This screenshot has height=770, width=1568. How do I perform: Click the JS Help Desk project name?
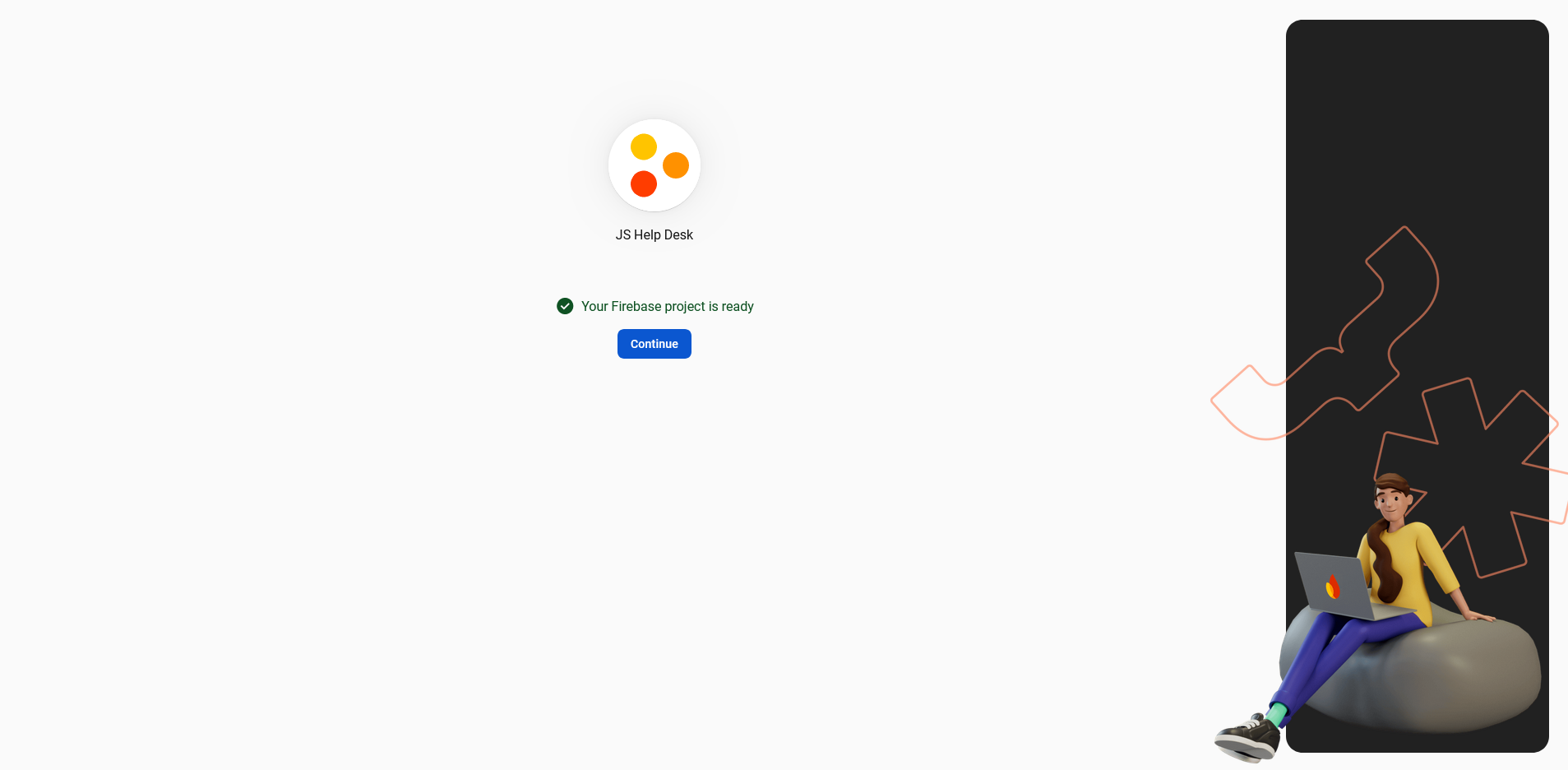[x=654, y=235]
